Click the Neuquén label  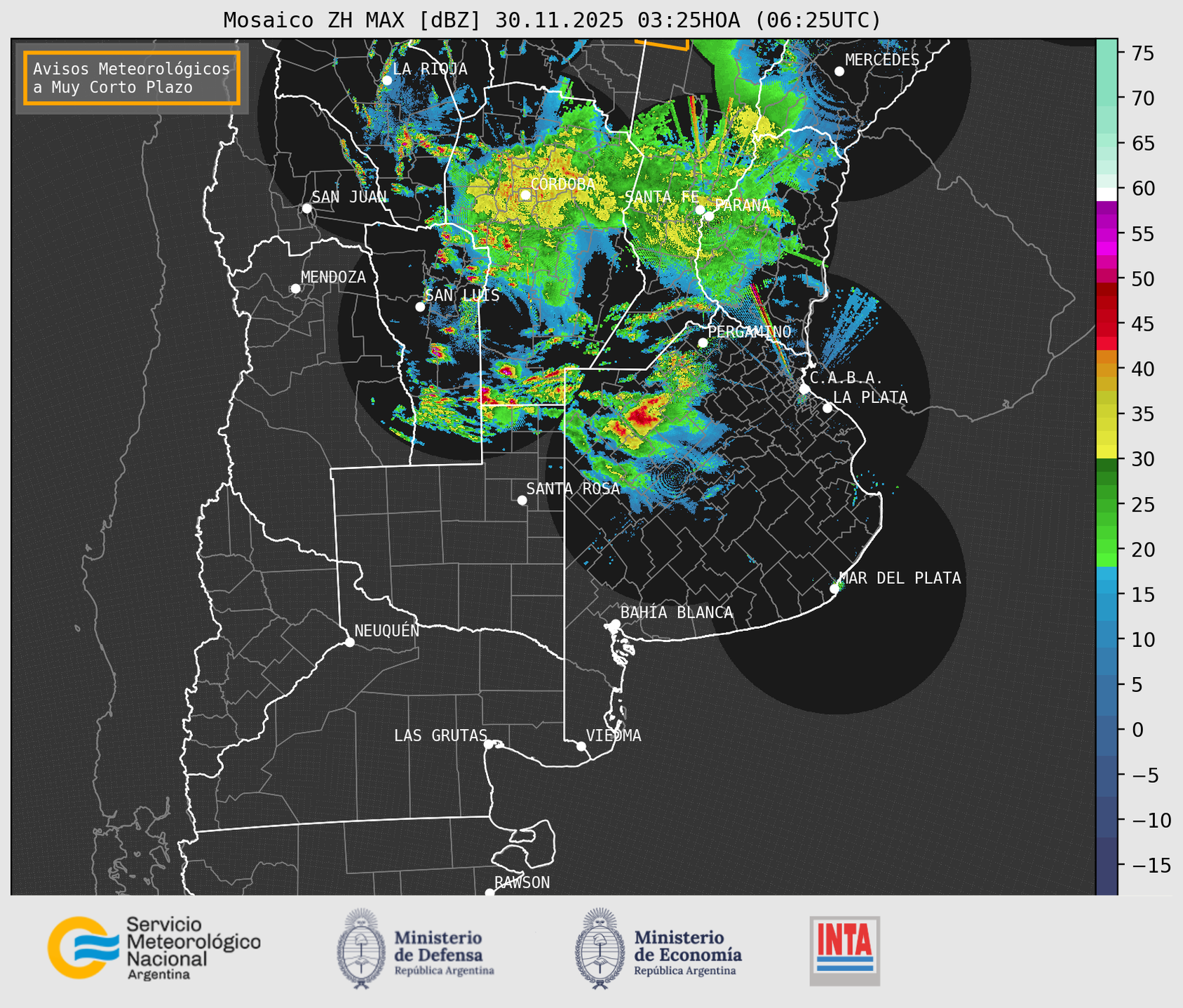pyautogui.click(x=386, y=630)
